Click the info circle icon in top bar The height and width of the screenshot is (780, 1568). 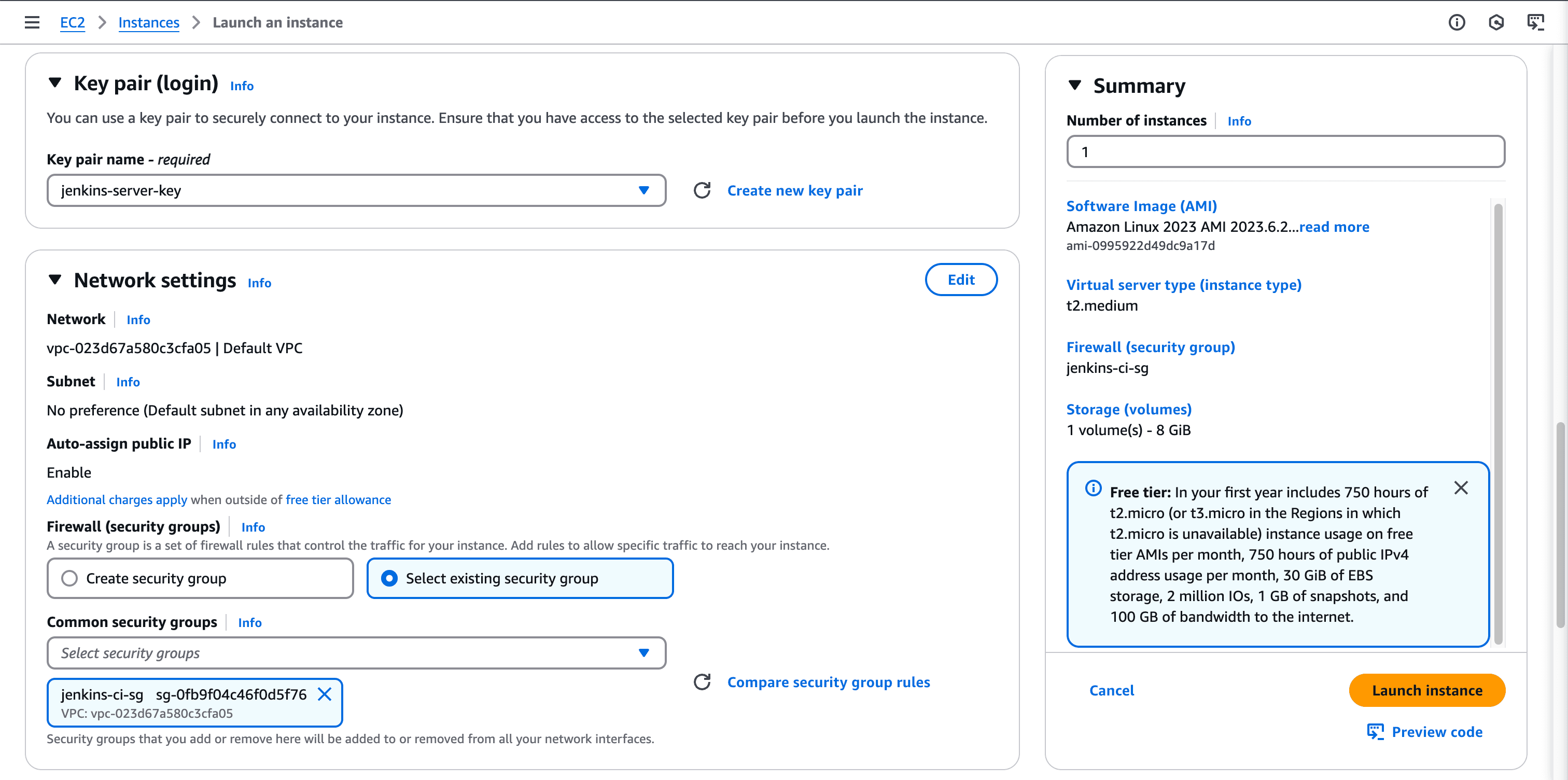(x=1456, y=22)
